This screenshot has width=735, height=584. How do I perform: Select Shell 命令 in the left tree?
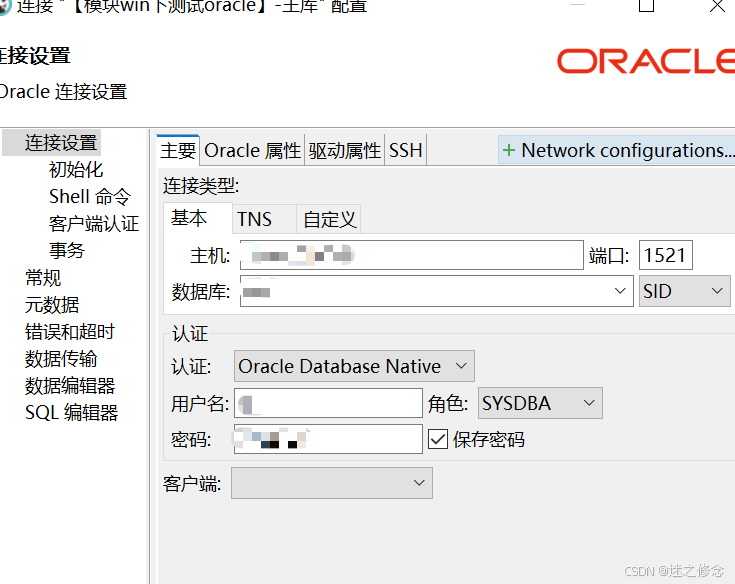click(x=90, y=196)
